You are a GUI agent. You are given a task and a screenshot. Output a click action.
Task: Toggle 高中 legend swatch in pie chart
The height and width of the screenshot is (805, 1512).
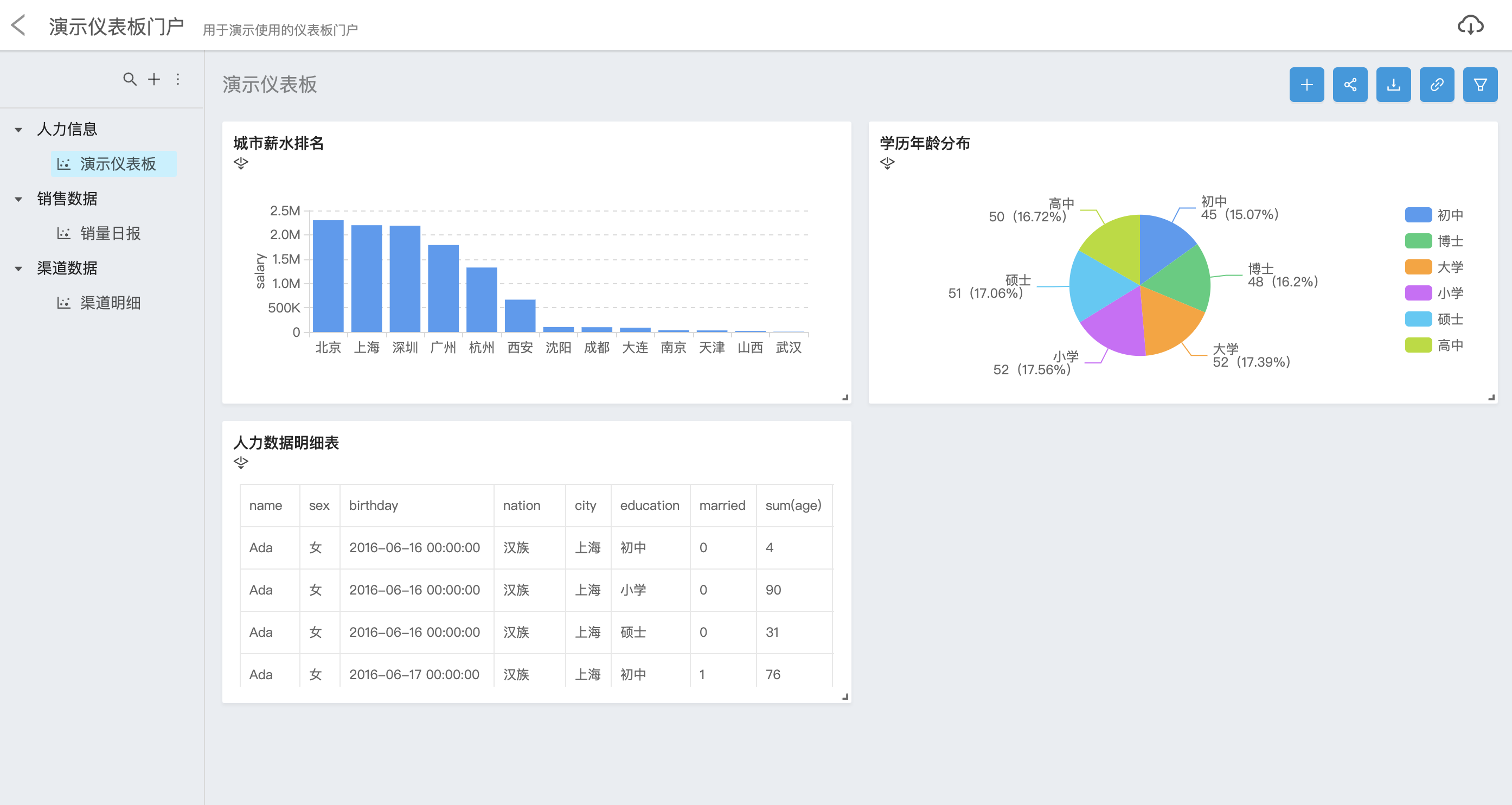[1418, 345]
